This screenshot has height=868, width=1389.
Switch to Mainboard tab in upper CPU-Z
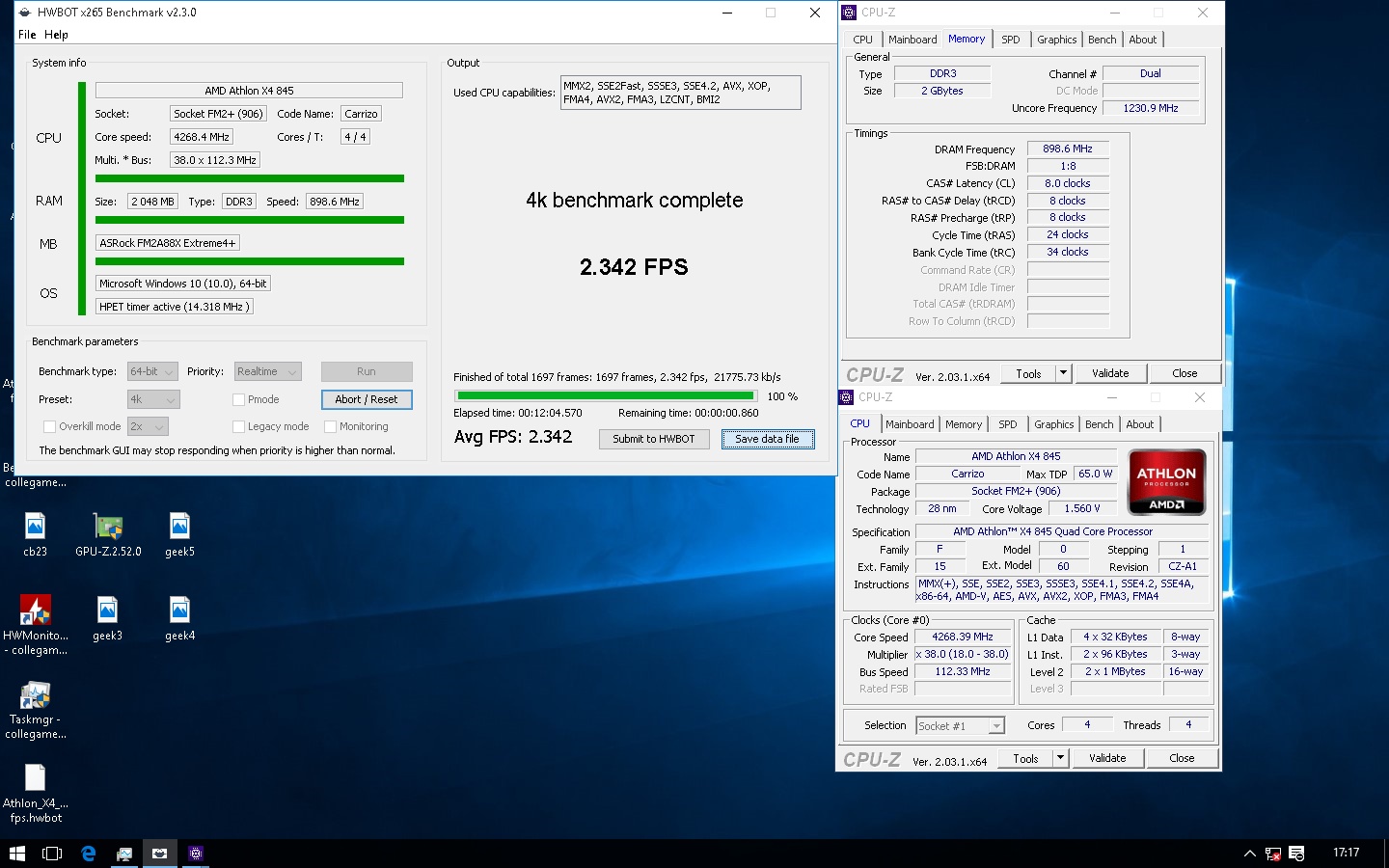pos(912,40)
